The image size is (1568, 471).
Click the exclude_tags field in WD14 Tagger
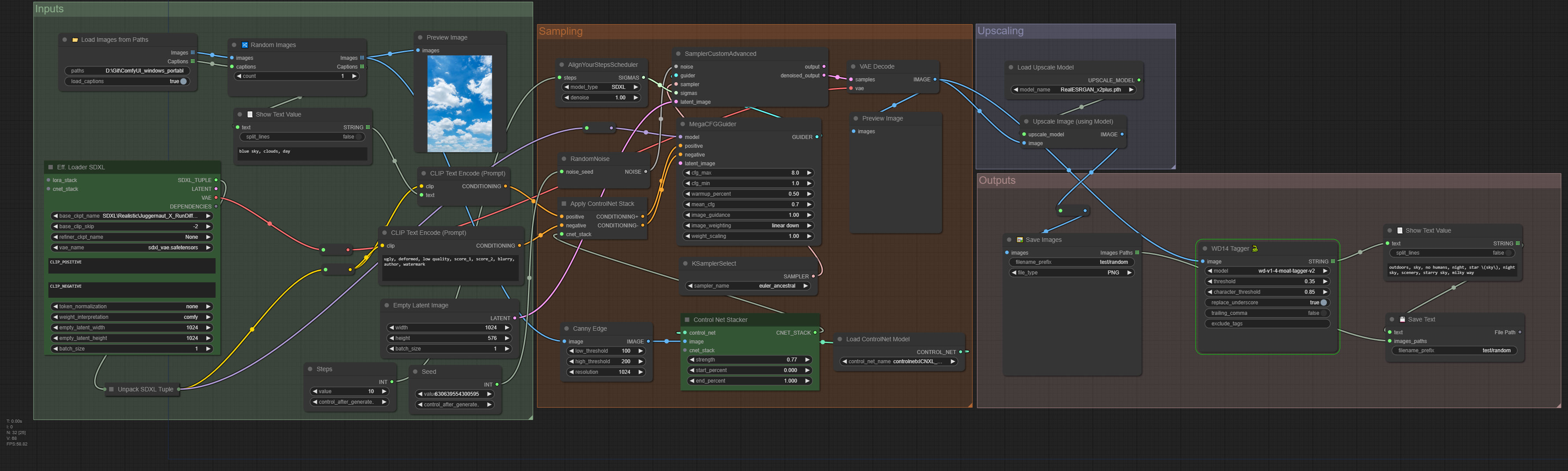click(x=1267, y=324)
